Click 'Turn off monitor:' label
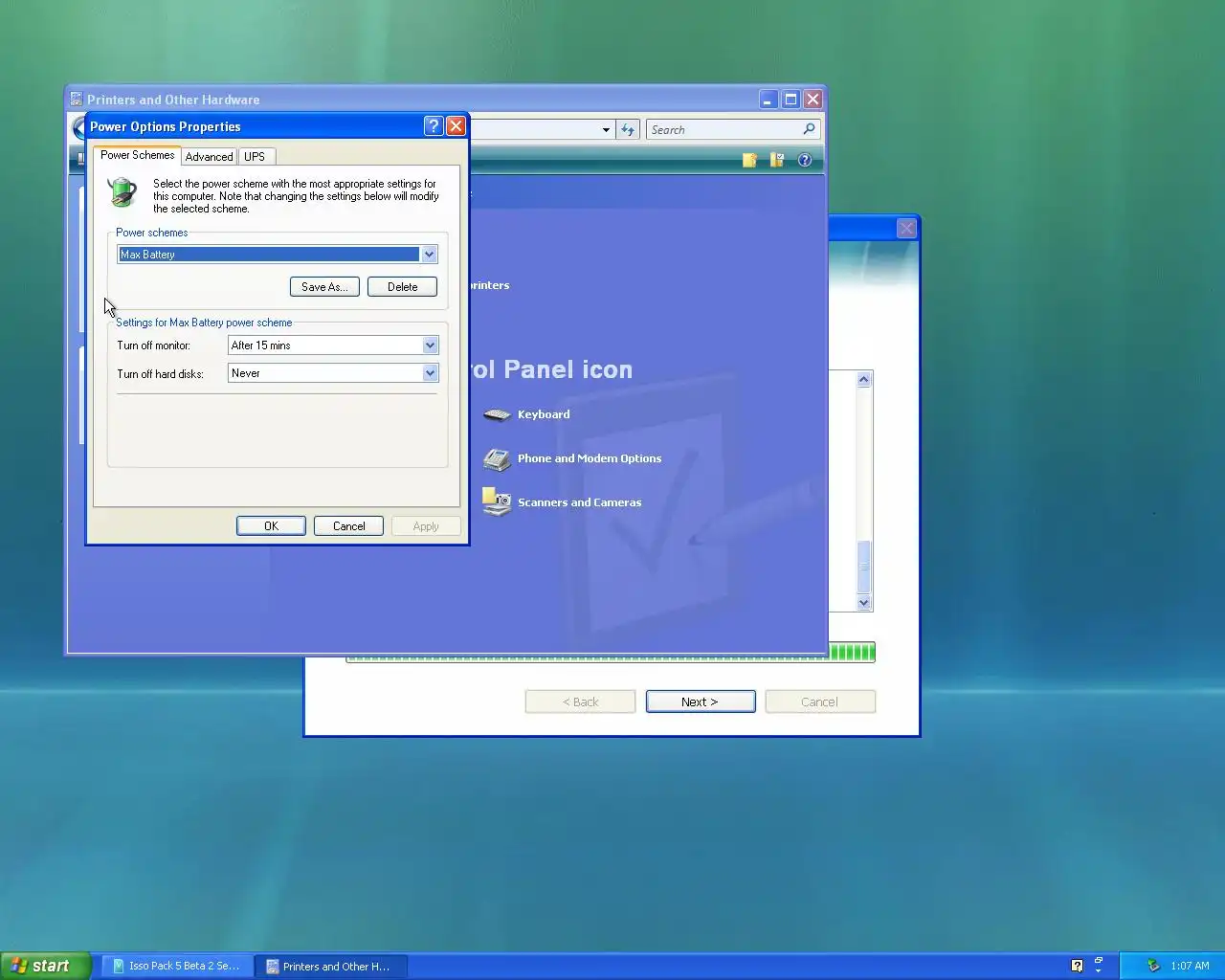This screenshot has width=1225, height=980. tap(153, 345)
